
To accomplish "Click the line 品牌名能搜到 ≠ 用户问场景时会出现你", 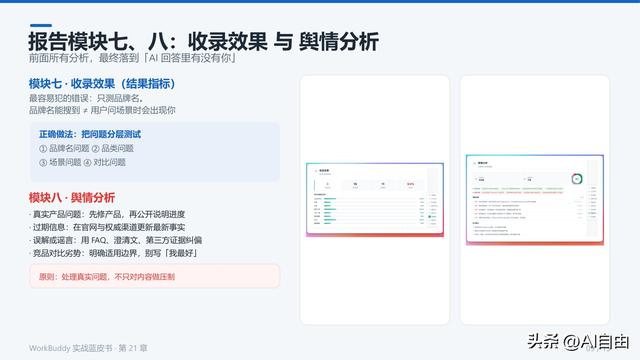I will (102, 110).
